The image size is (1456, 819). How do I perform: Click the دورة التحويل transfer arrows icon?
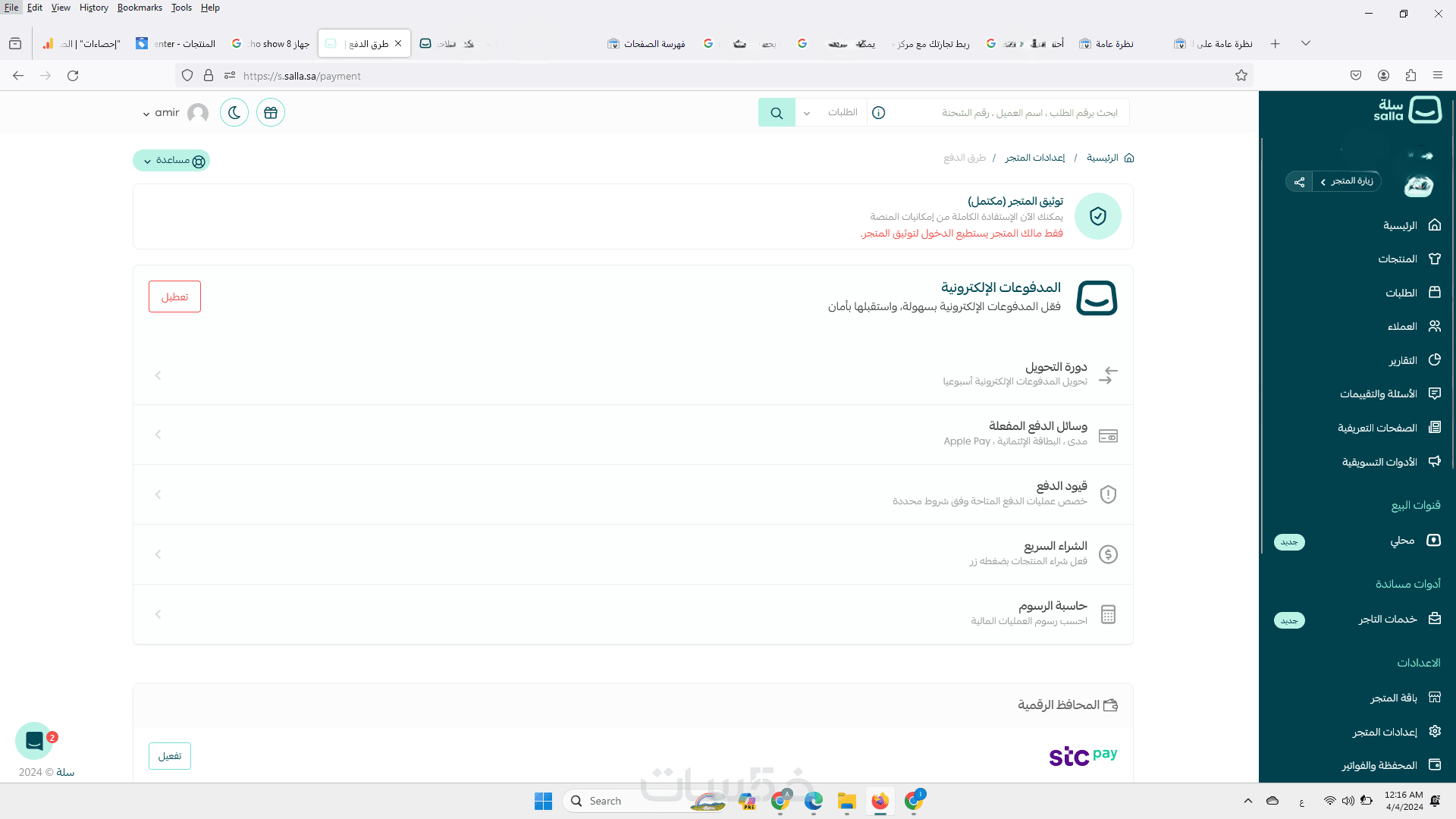[x=1108, y=375]
